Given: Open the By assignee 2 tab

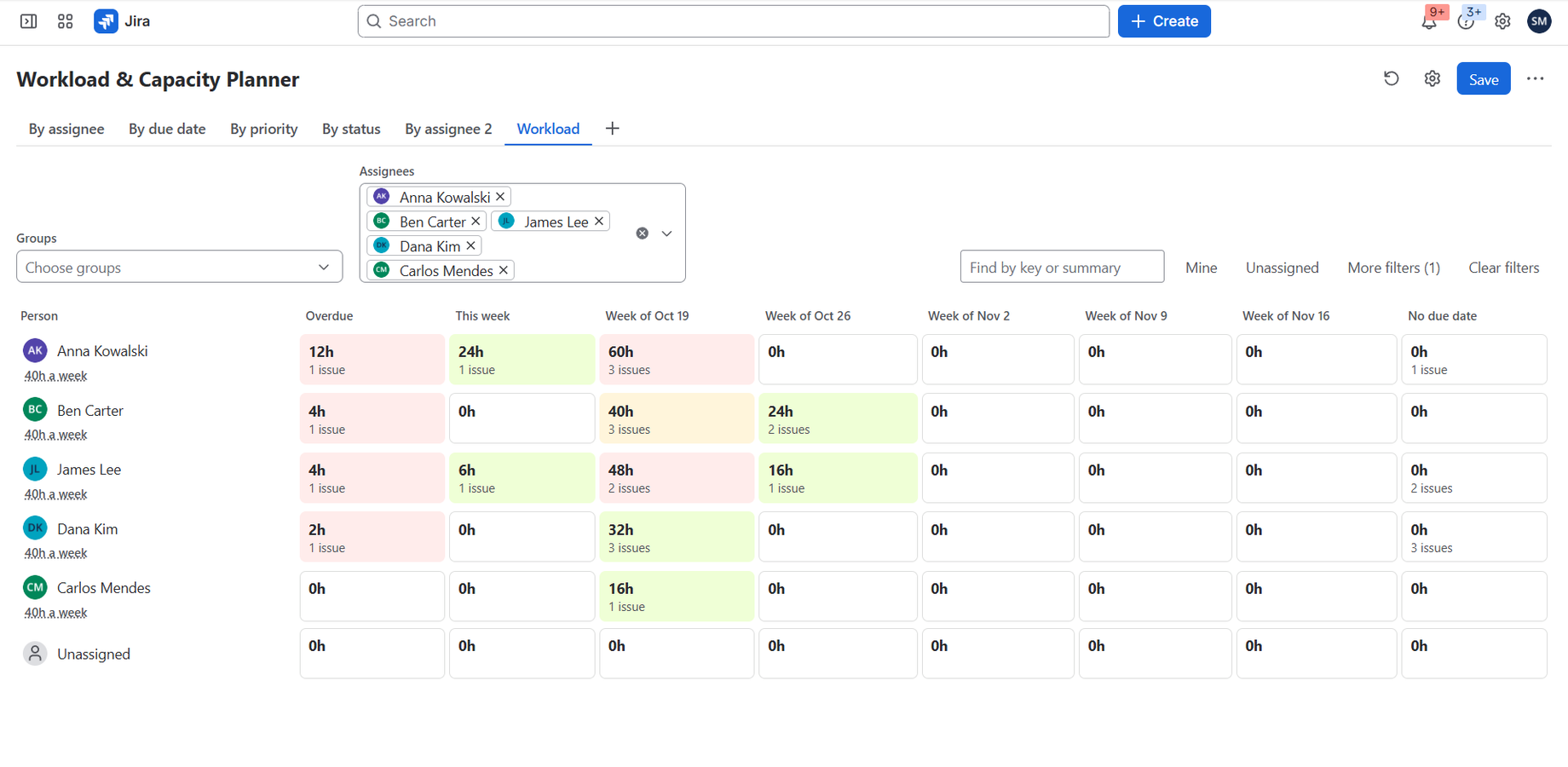Looking at the screenshot, I should point(448,129).
